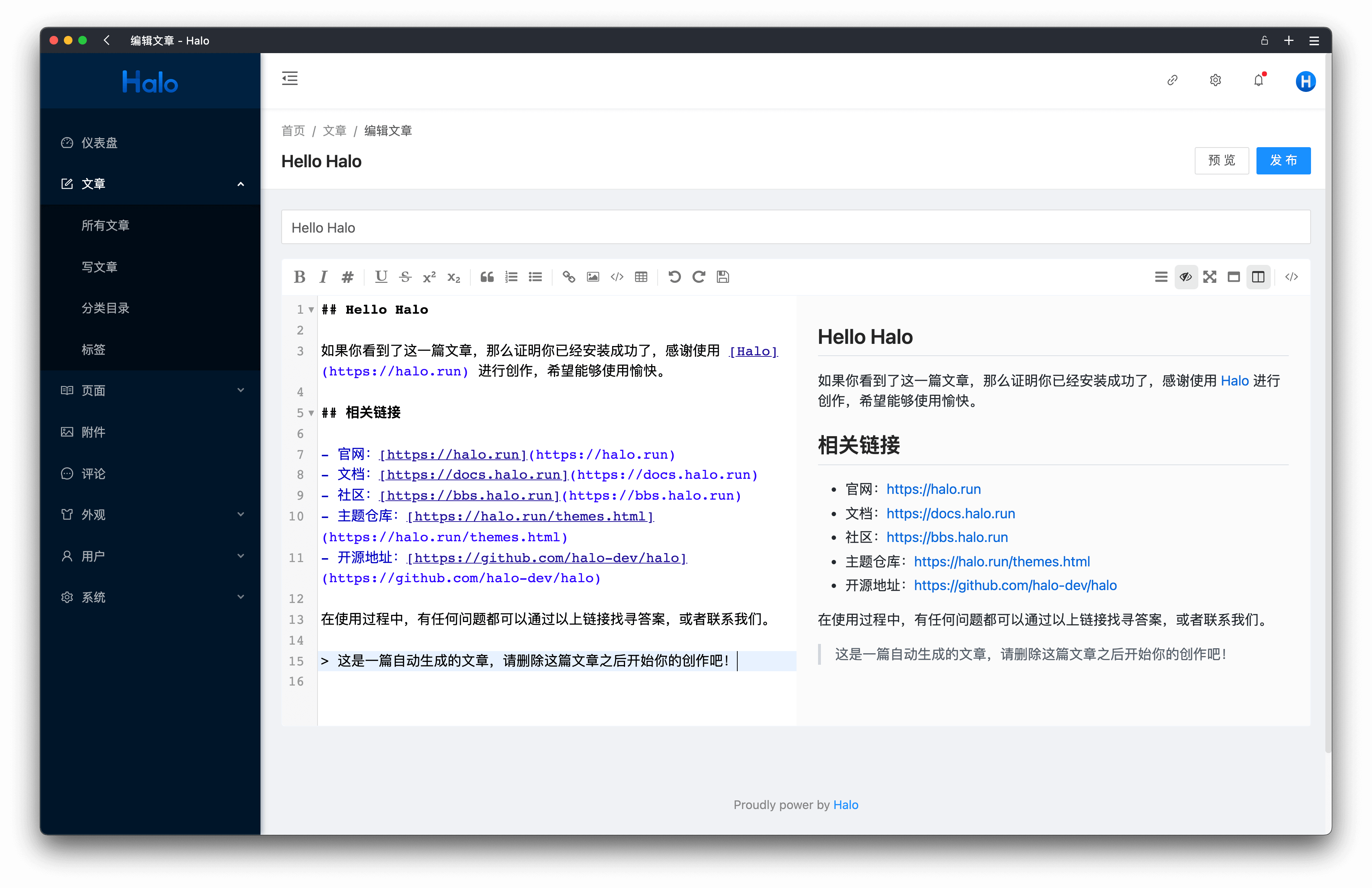Viewport: 1372px width, 888px height.
Task: Click the lock icon in the title bar
Action: pos(1264,40)
